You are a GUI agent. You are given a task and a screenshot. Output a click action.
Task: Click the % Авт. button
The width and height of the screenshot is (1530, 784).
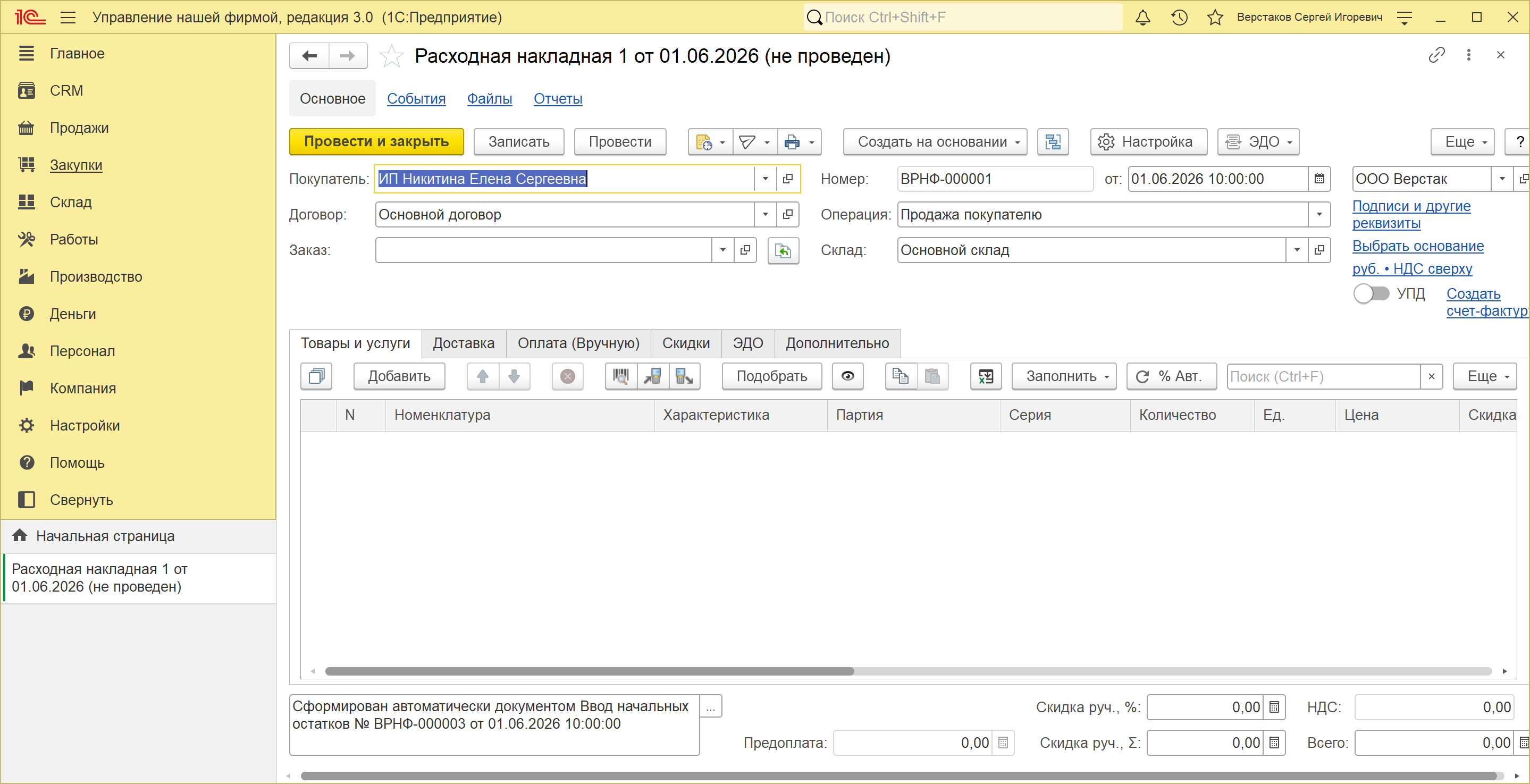pos(1172,376)
